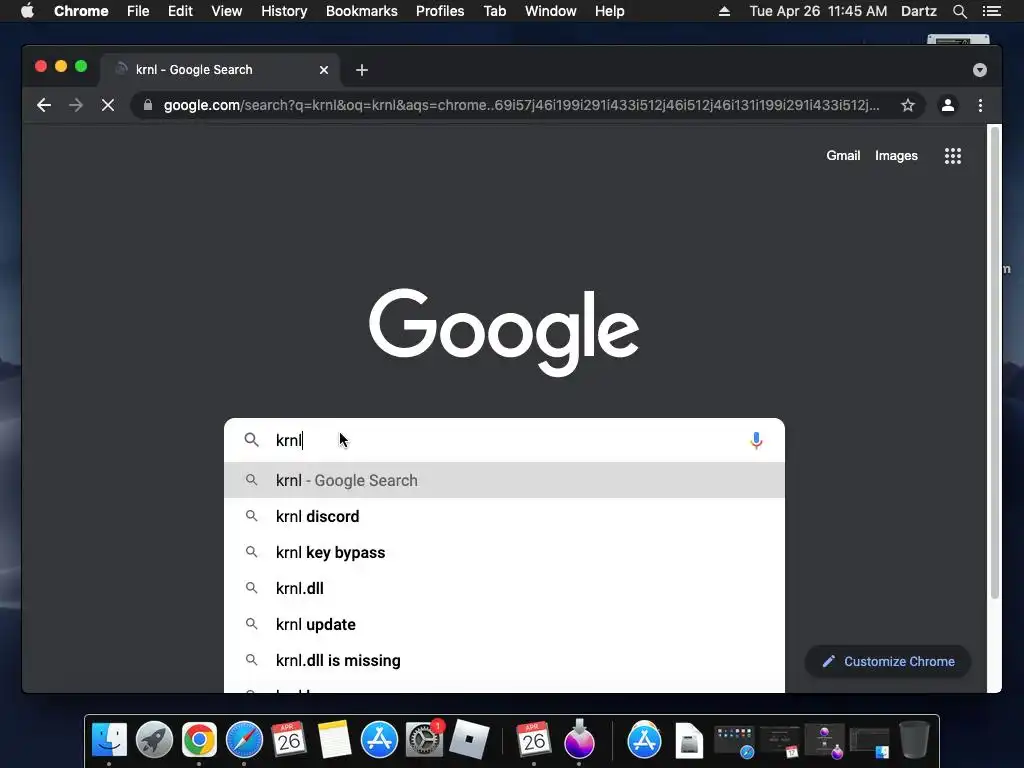Image resolution: width=1024 pixels, height=768 pixels.
Task: Open the Window menu
Action: [x=551, y=11]
